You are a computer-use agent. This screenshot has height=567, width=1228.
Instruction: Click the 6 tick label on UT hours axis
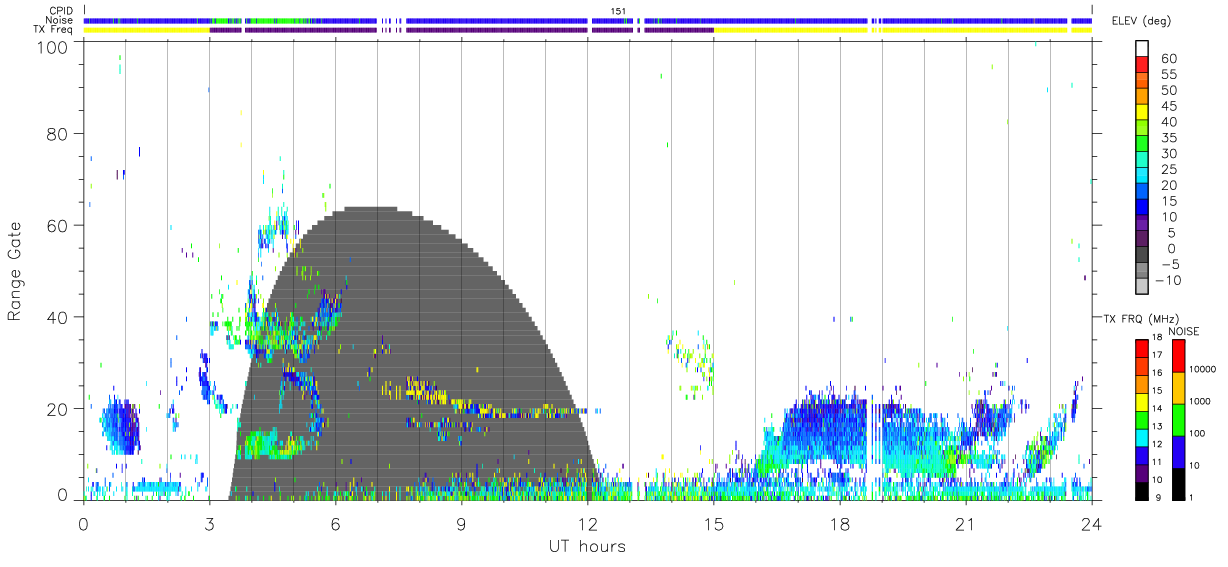click(x=335, y=524)
